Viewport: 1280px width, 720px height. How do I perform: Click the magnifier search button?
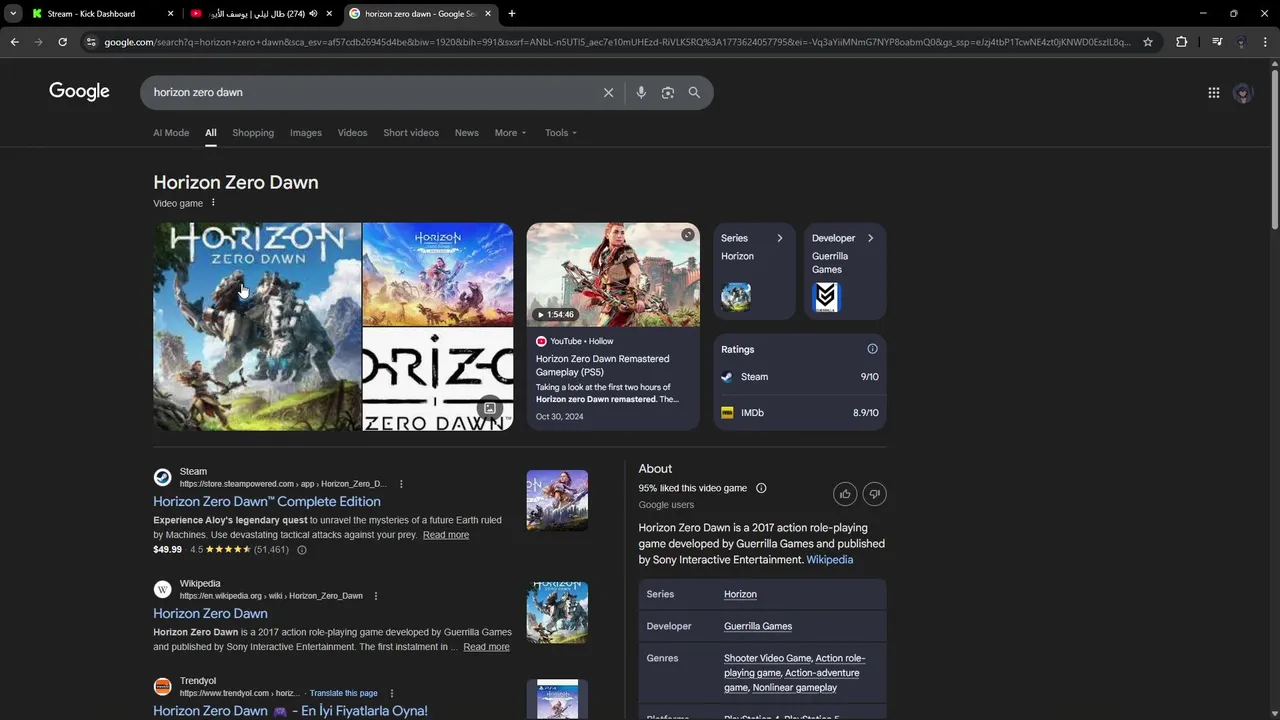[694, 92]
